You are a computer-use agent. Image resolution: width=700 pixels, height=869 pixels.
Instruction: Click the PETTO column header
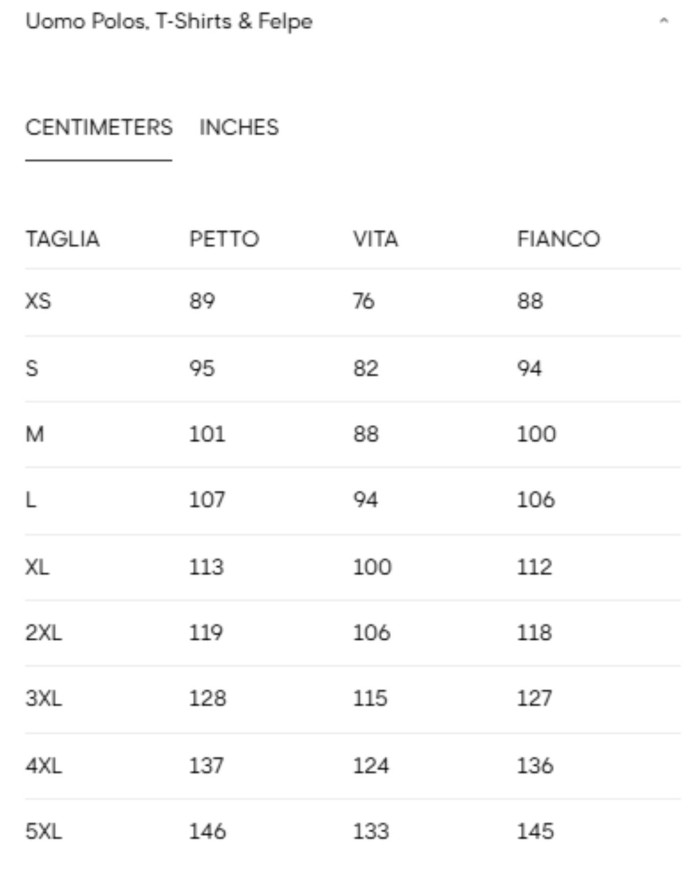(224, 240)
